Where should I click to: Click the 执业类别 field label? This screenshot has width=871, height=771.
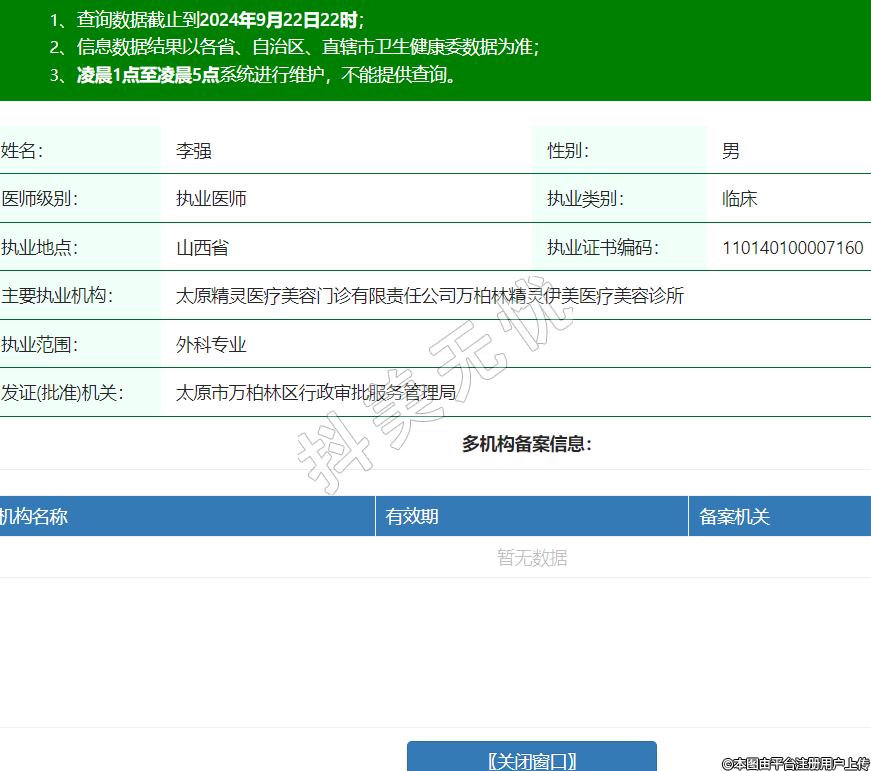point(585,199)
